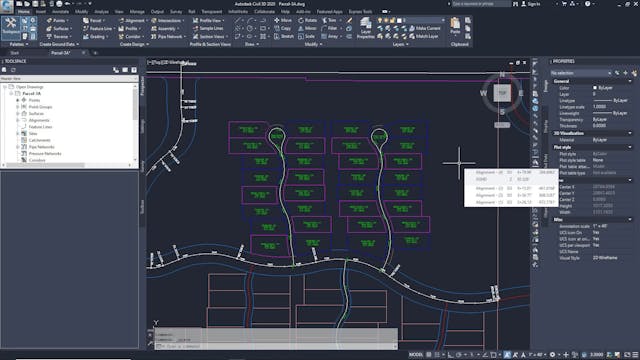The height and width of the screenshot is (360, 640).
Task: Open the Annotate ribbon tab
Action: [60, 12]
